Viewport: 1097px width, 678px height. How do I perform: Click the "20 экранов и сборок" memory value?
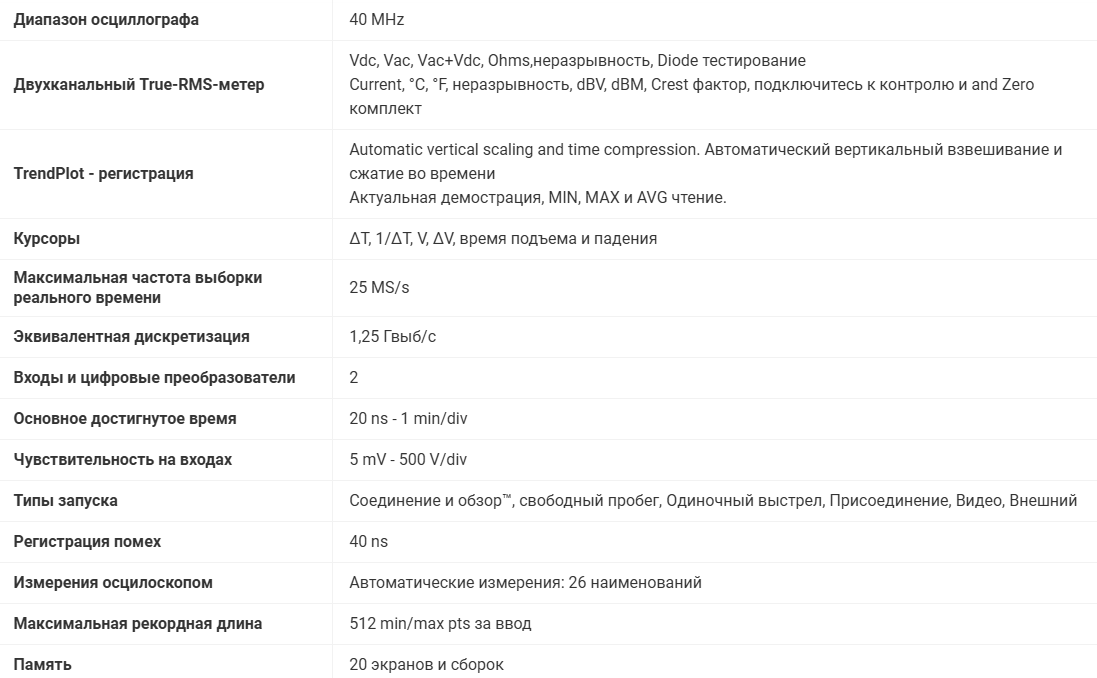[426, 665]
